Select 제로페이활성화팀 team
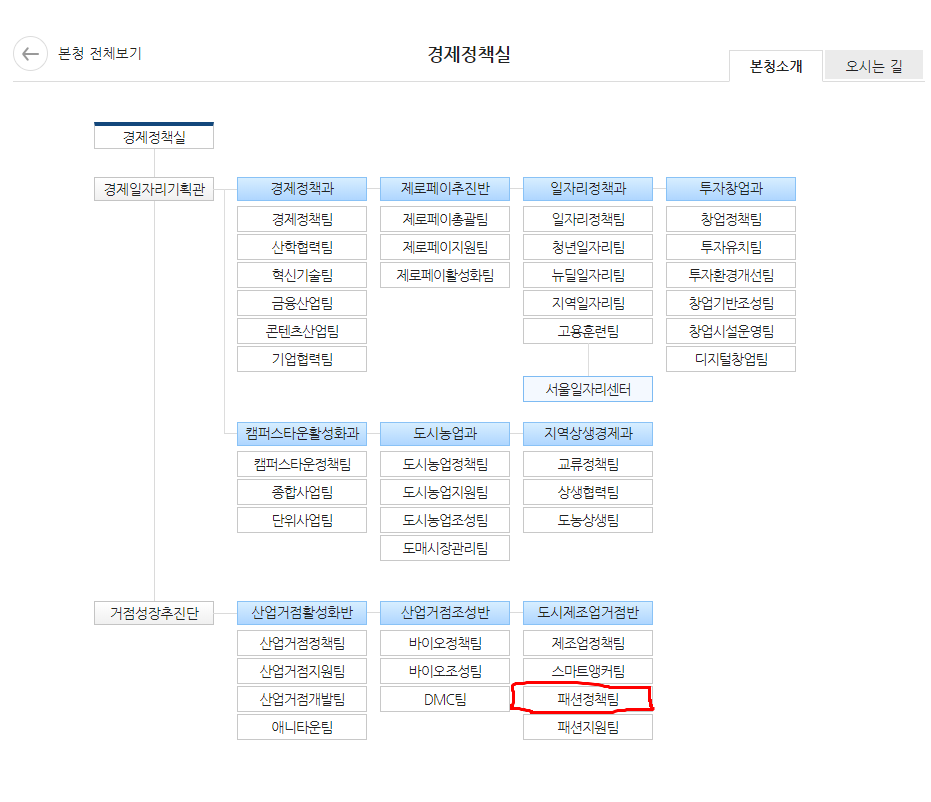 (445, 275)
